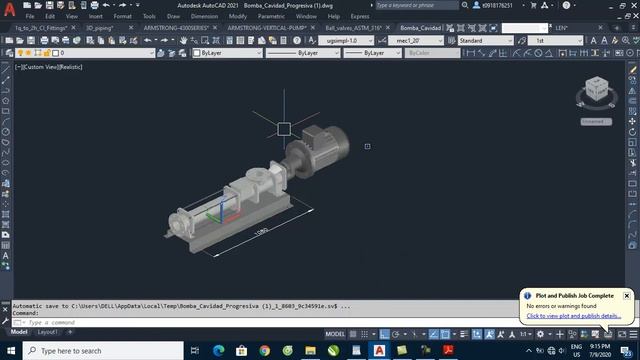Click the Help question mark icon
The width and height of the screenshot is (640, 360).
[x=297, y=40]
